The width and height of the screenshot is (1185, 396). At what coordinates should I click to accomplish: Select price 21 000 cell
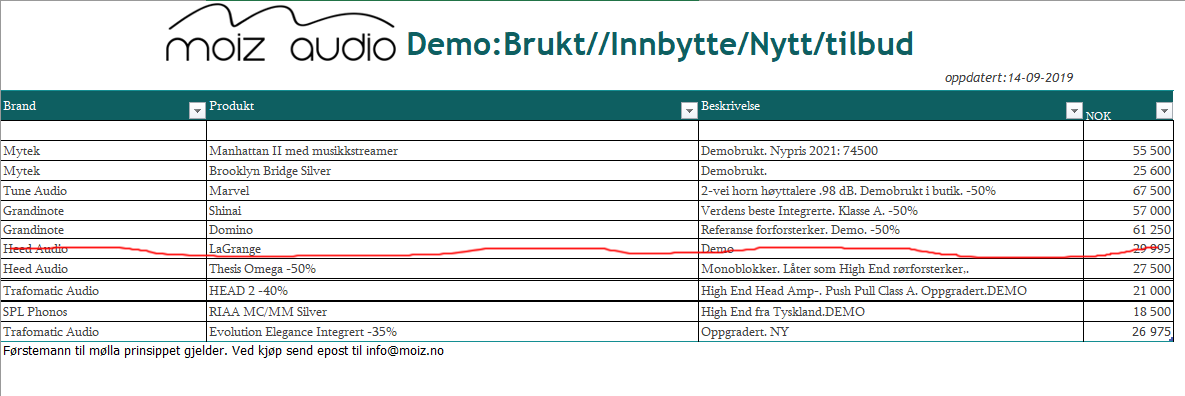click(1128, 291)
